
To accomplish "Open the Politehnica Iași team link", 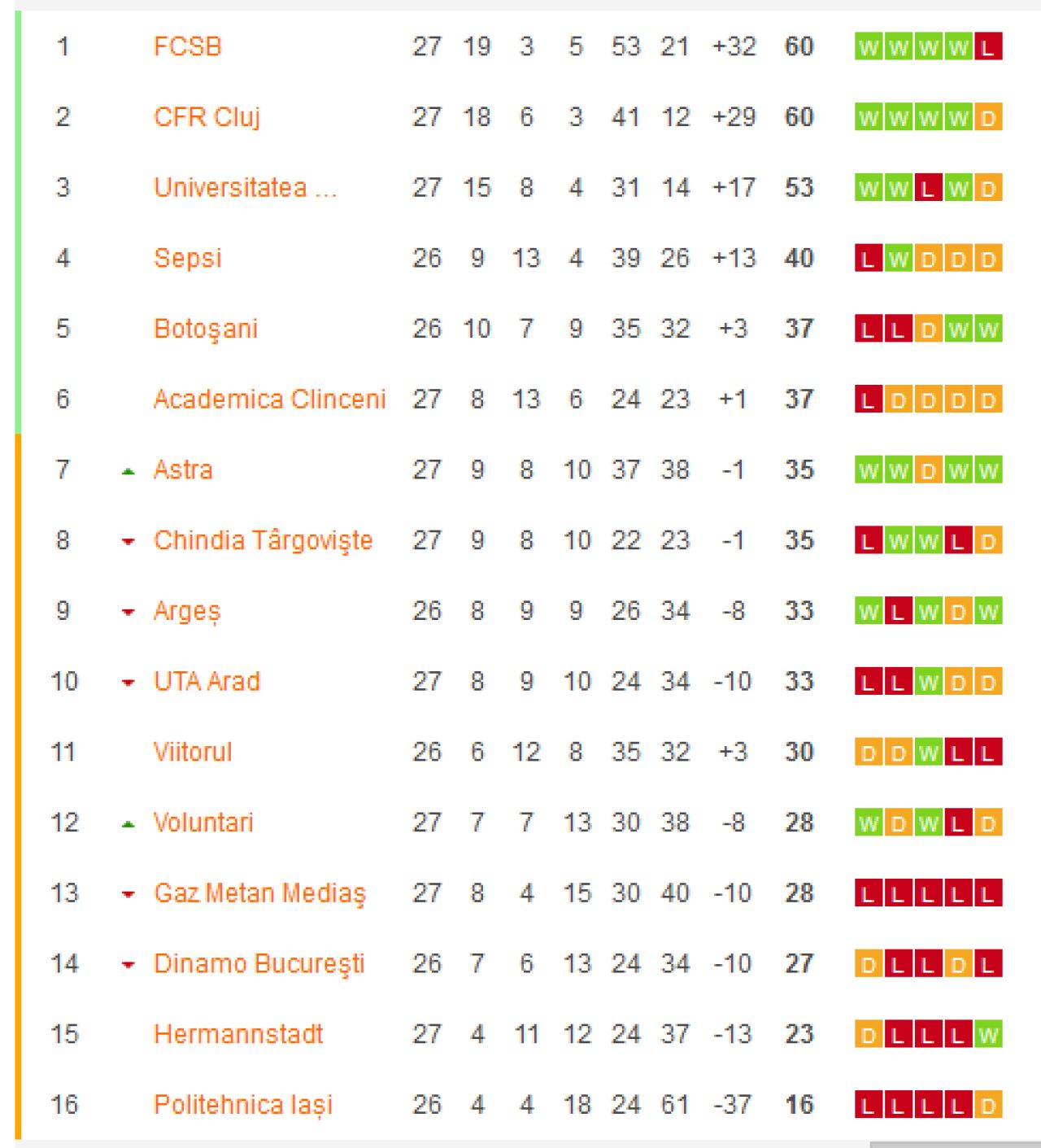I will [243, 1105].
